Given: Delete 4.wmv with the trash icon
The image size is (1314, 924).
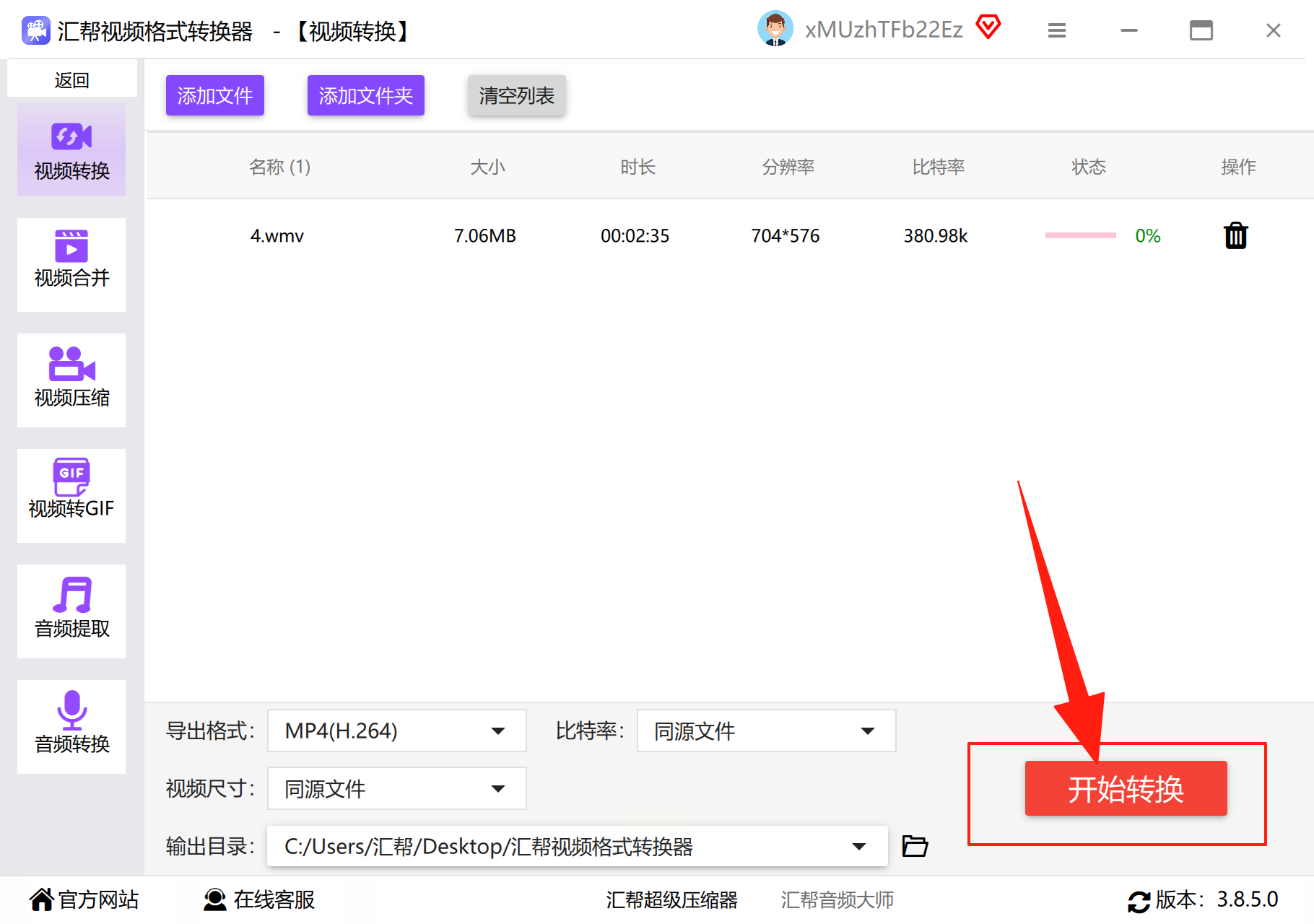Looking at the screenshot, I should tap(1235, 235).
